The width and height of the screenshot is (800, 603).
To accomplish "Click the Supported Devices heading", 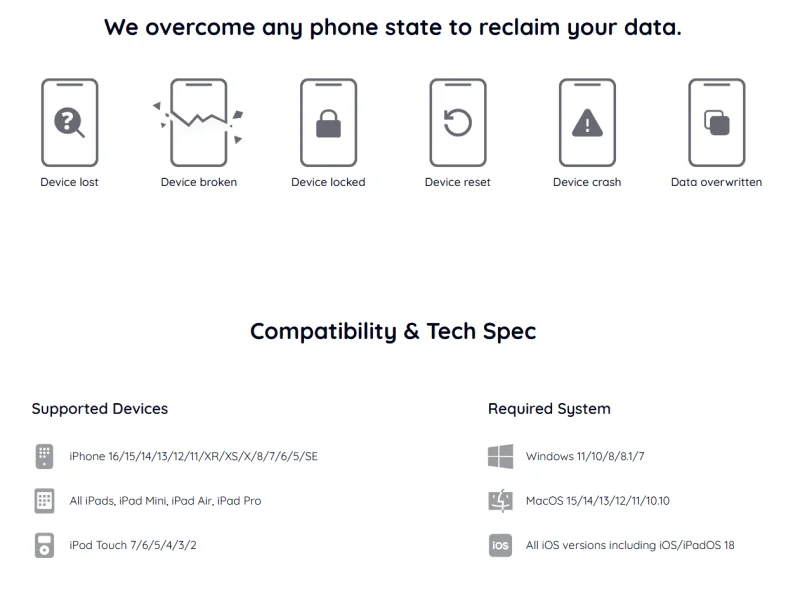I will [99, 409].
